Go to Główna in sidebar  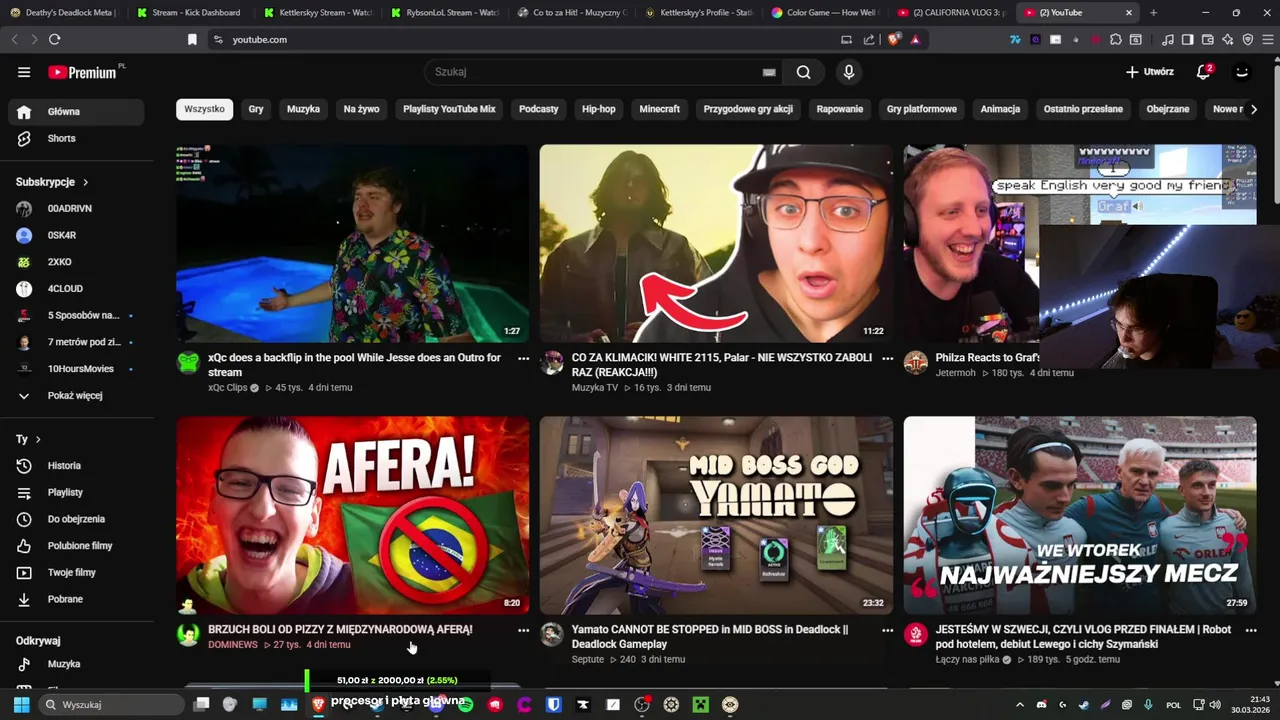pos(76,112)
